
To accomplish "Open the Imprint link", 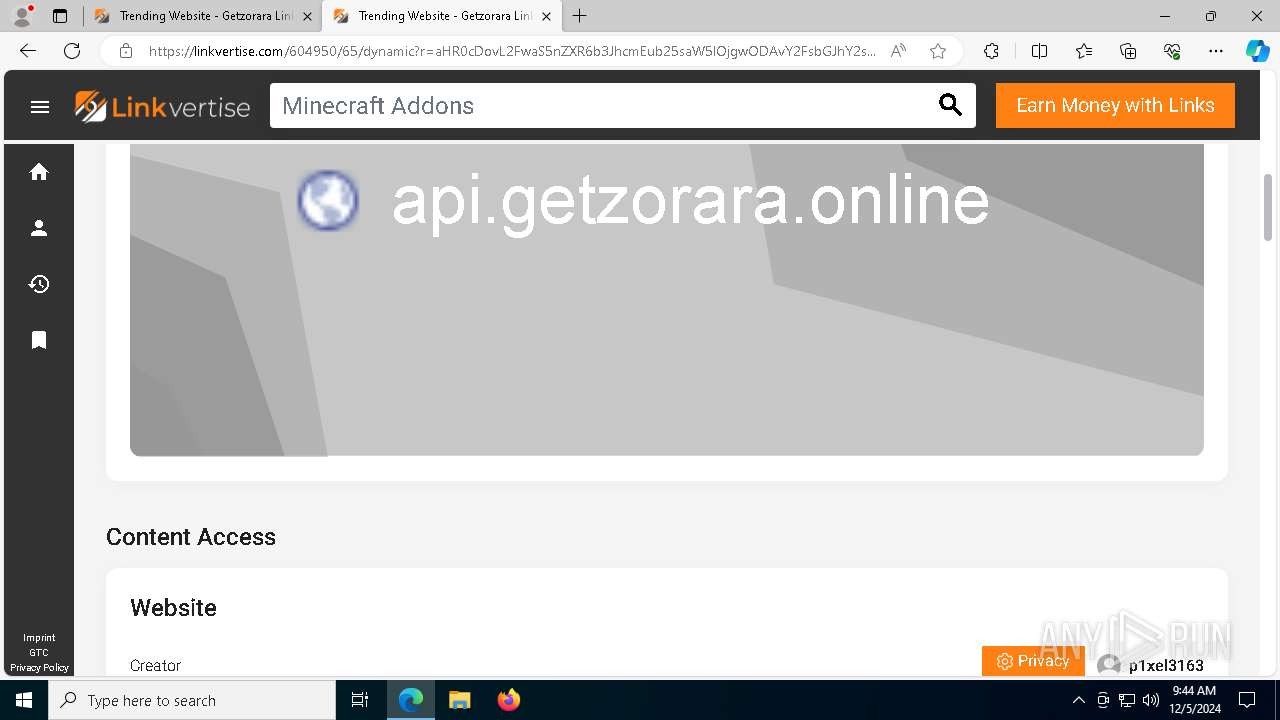I will [x=39, y=638].
